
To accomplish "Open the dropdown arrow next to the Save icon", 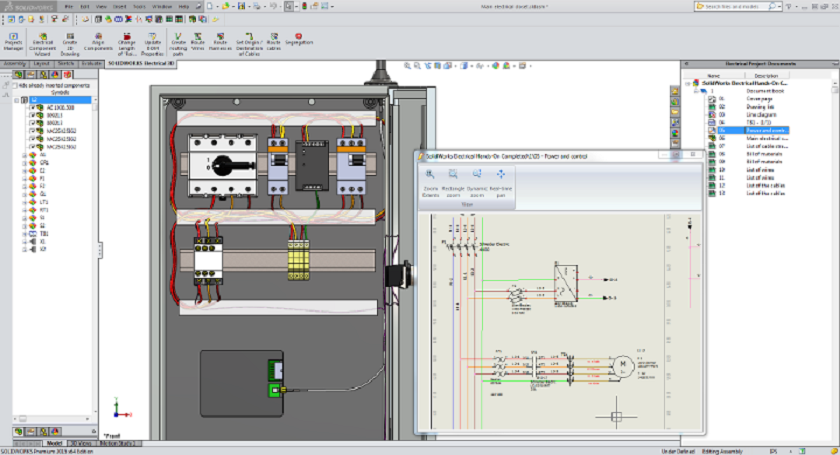I will pyautogui.click(x=249, y=6).
